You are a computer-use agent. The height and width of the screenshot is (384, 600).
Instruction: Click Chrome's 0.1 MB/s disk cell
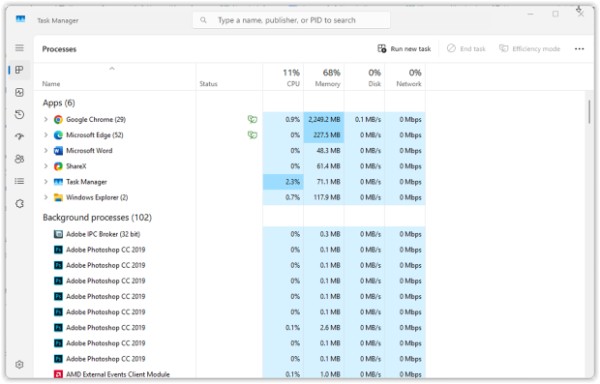click(x=365, y=119)
